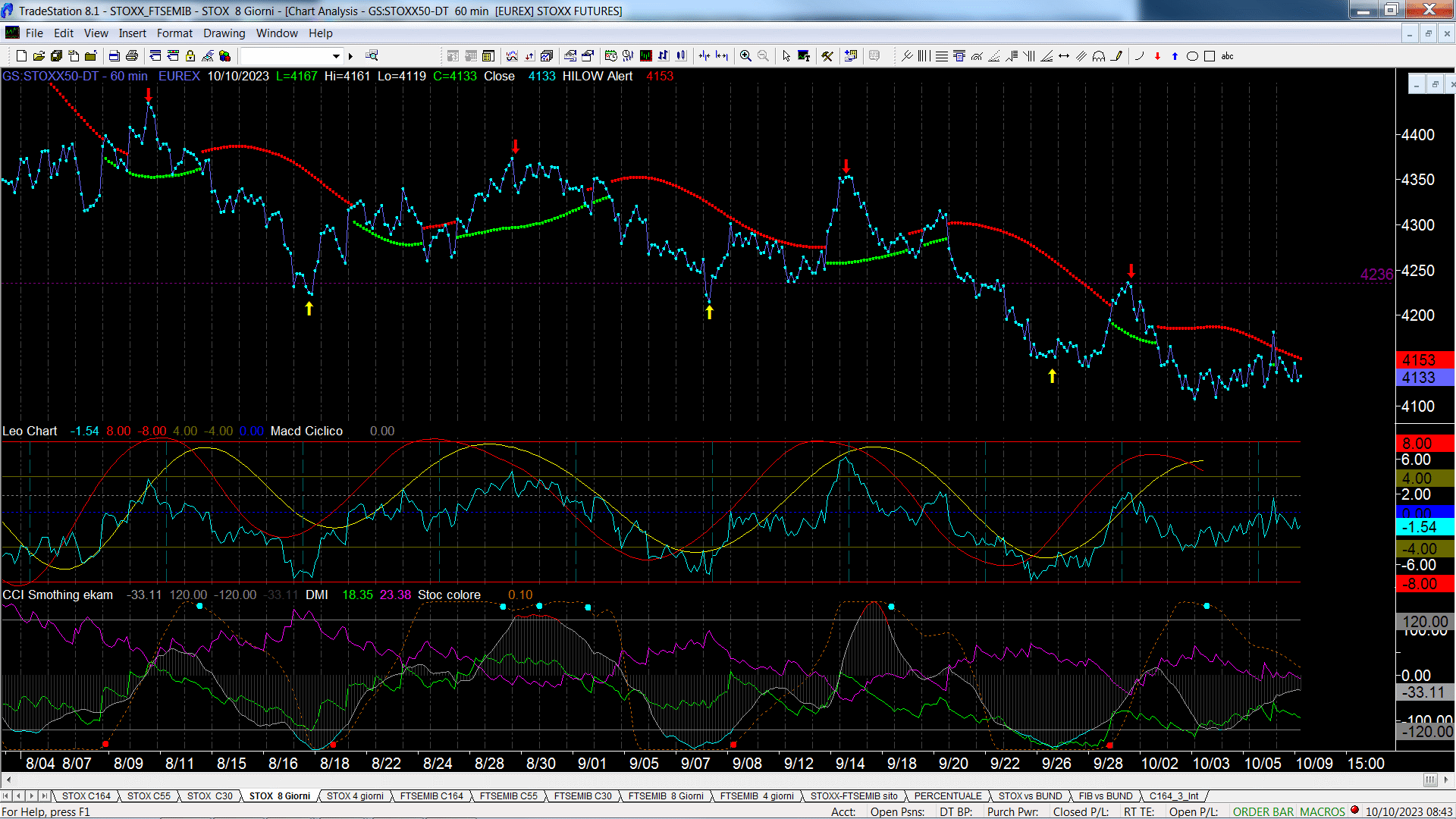Screen dimensions: 1456x819
Task: Click the padlock lock icon in toolbar
Action: point(190,56)
